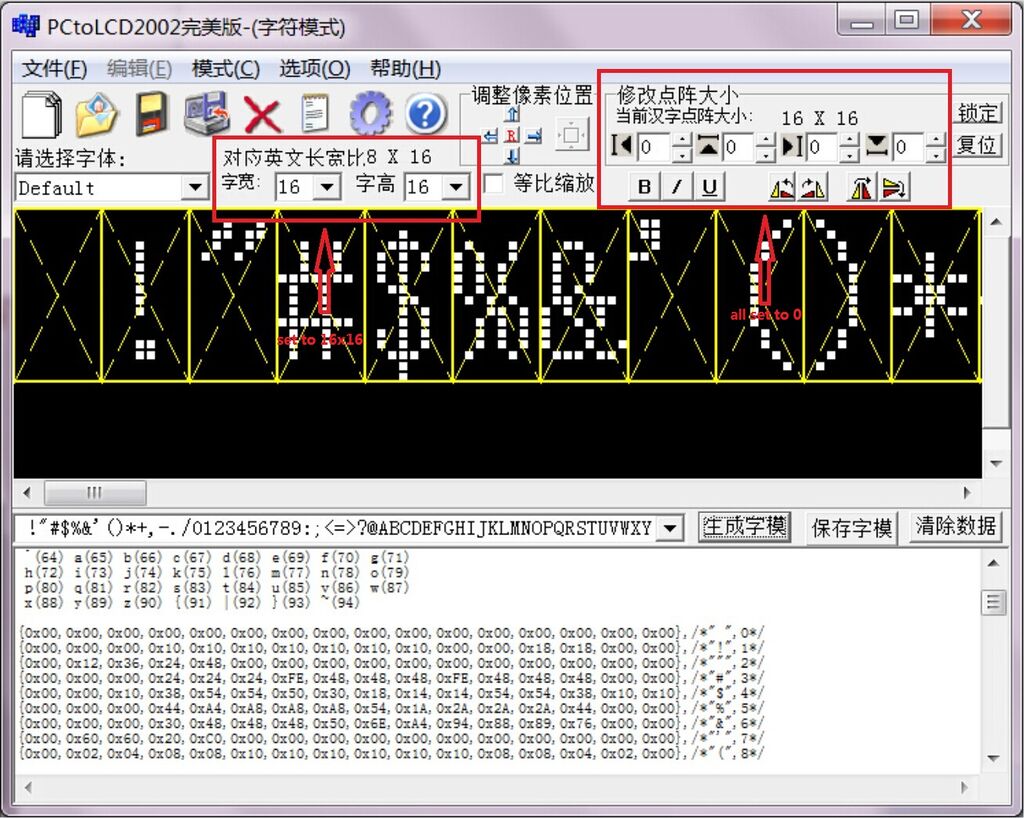
Task: Toggle bold with the B button
Action: (x=644, y=187)
